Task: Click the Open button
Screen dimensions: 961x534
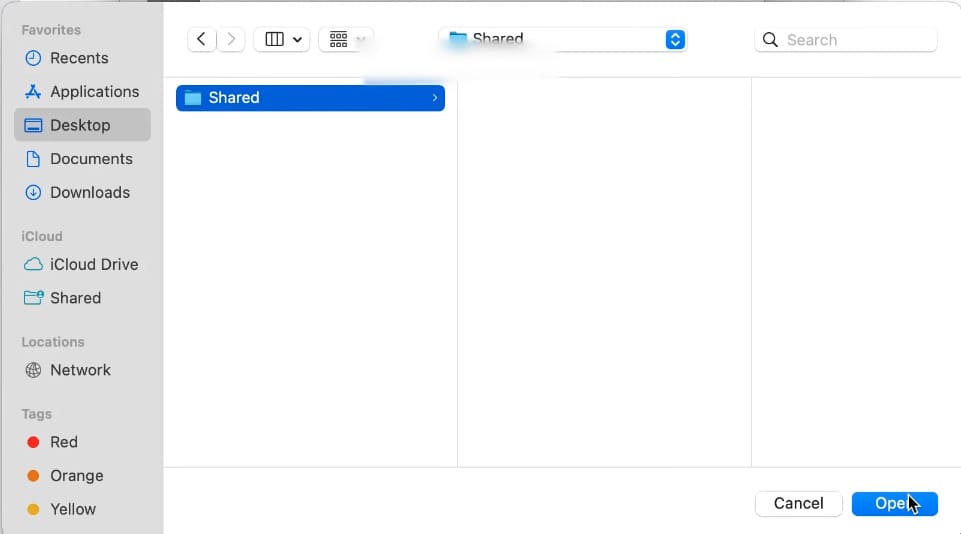Action: click(894, 503)
